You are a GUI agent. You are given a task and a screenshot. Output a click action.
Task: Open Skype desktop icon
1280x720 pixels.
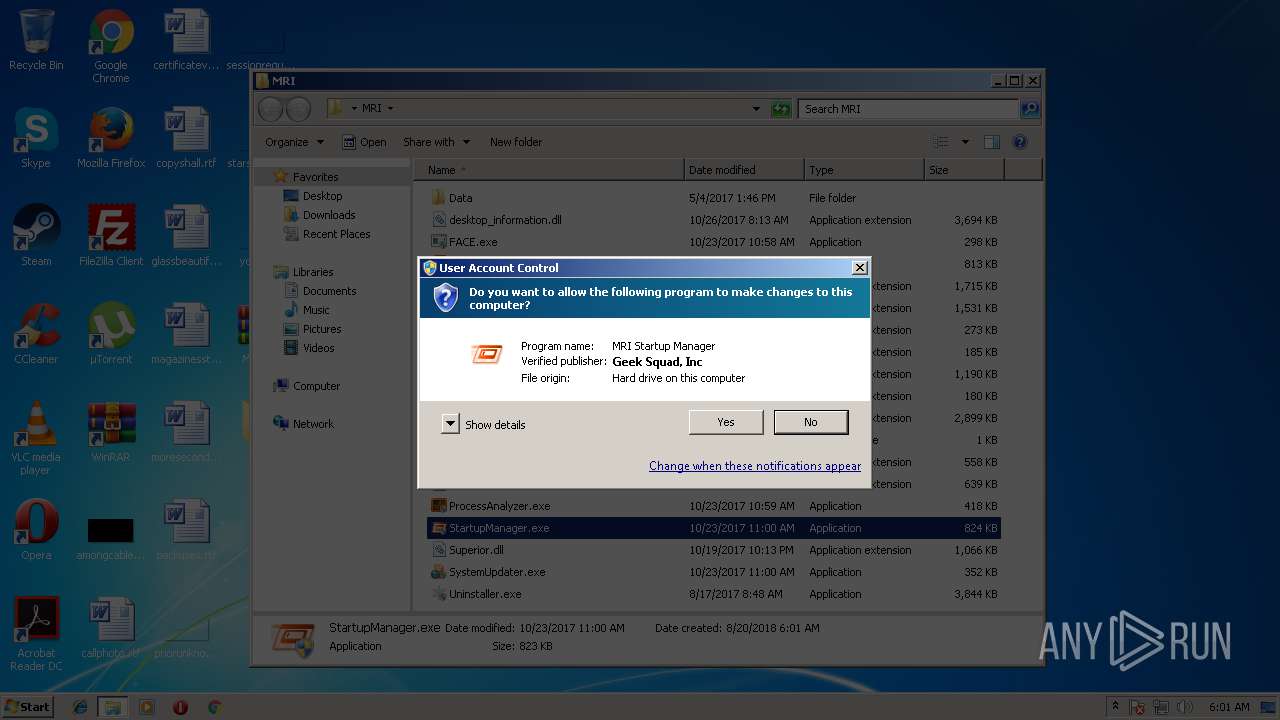pos(36,139)
